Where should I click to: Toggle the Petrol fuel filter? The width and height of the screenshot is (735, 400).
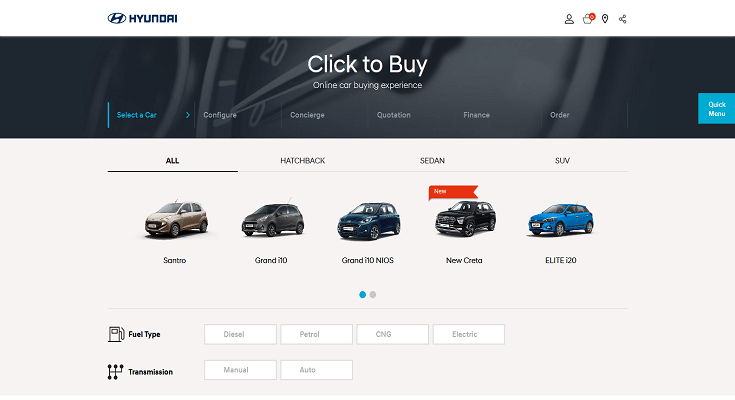click(316, 334)
